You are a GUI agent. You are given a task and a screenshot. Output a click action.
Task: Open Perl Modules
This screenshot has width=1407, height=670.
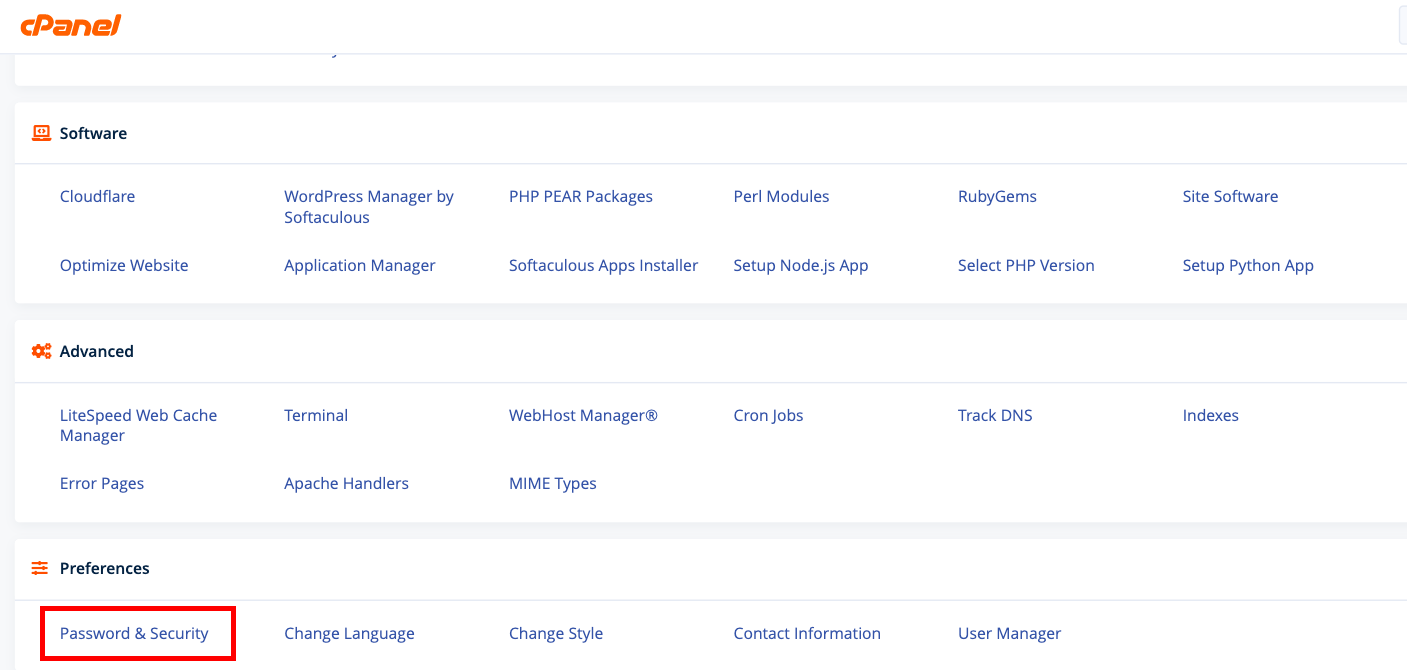(x=781, y=196)
